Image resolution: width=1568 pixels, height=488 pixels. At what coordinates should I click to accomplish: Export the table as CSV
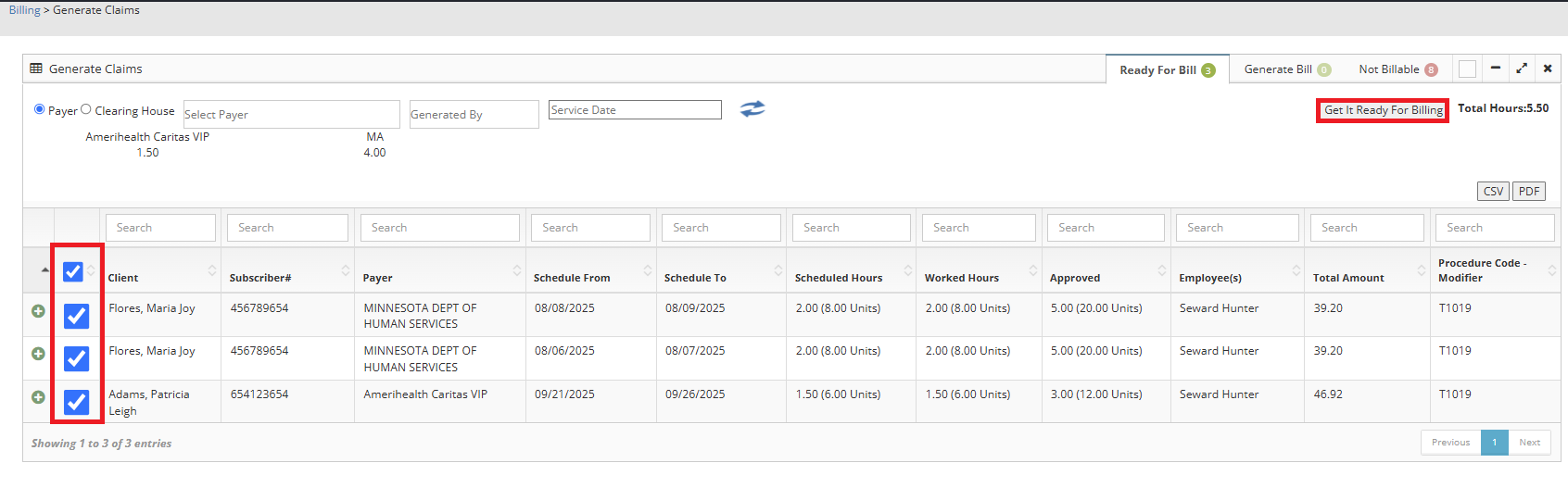pos(1493,192)
